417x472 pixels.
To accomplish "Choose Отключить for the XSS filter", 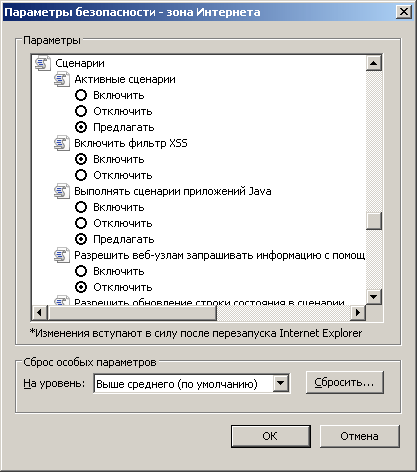I will [81, 175].
